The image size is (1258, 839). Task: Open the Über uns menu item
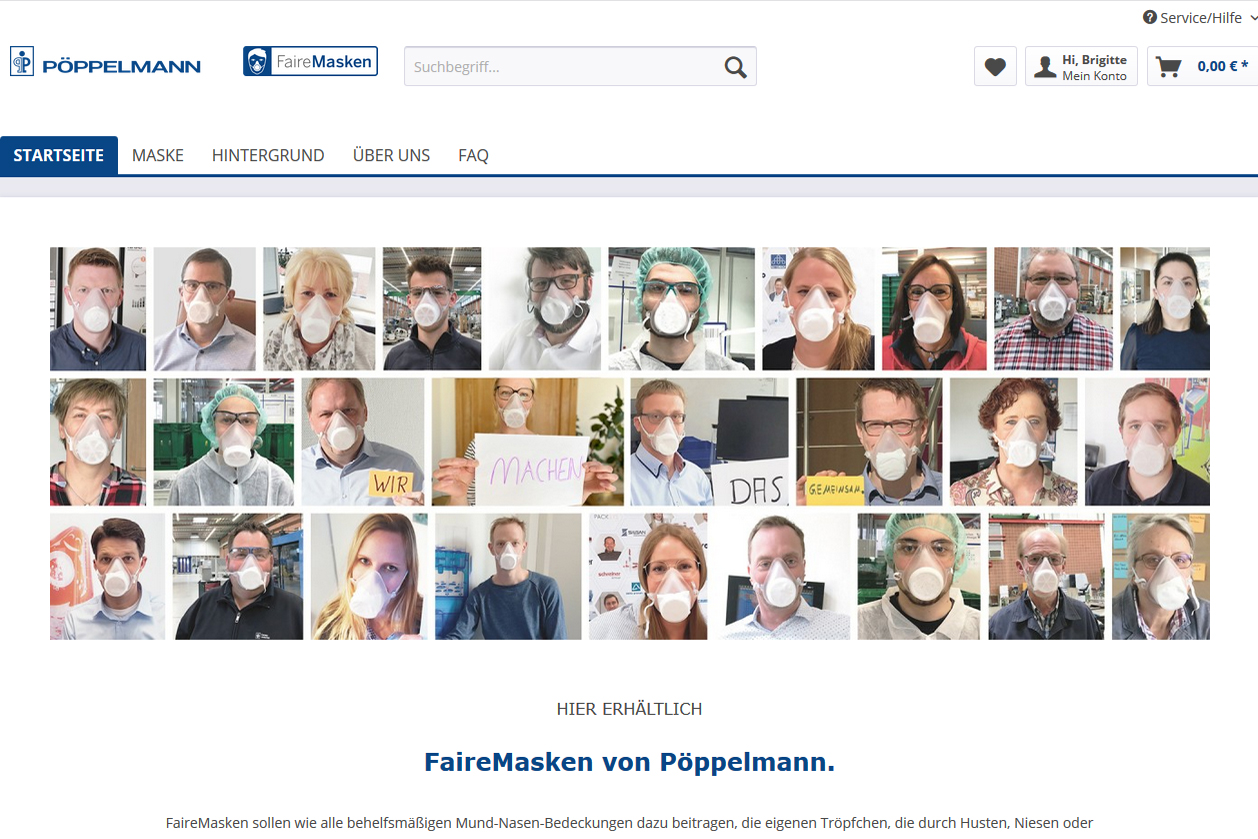point(391,155)
